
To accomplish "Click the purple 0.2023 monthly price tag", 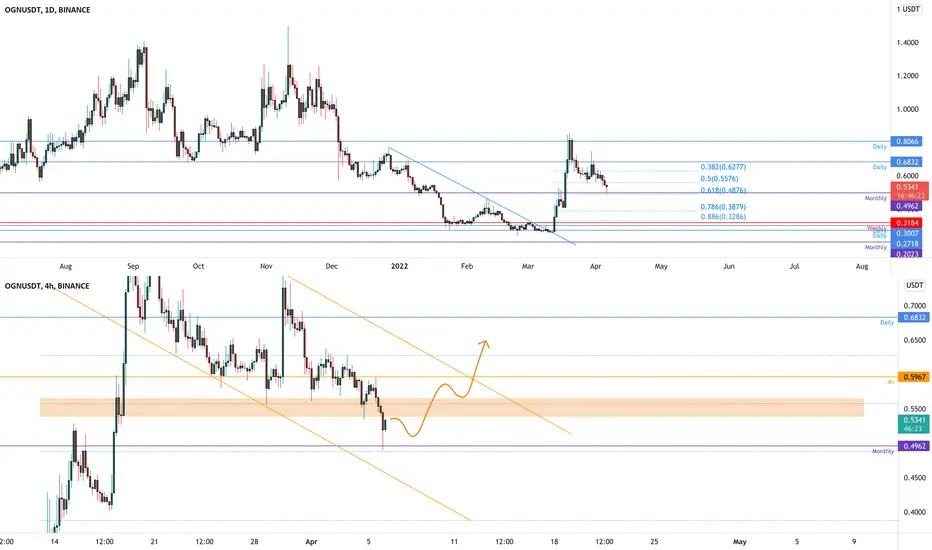I will point(906,254).
